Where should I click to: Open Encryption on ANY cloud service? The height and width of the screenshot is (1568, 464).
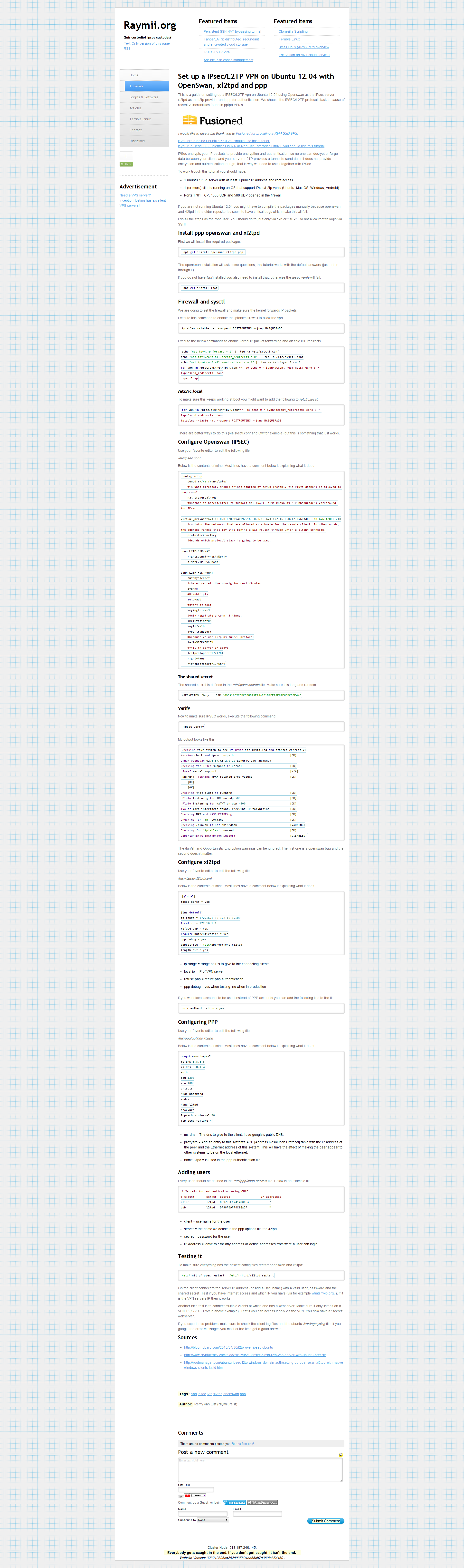point(304,55)
